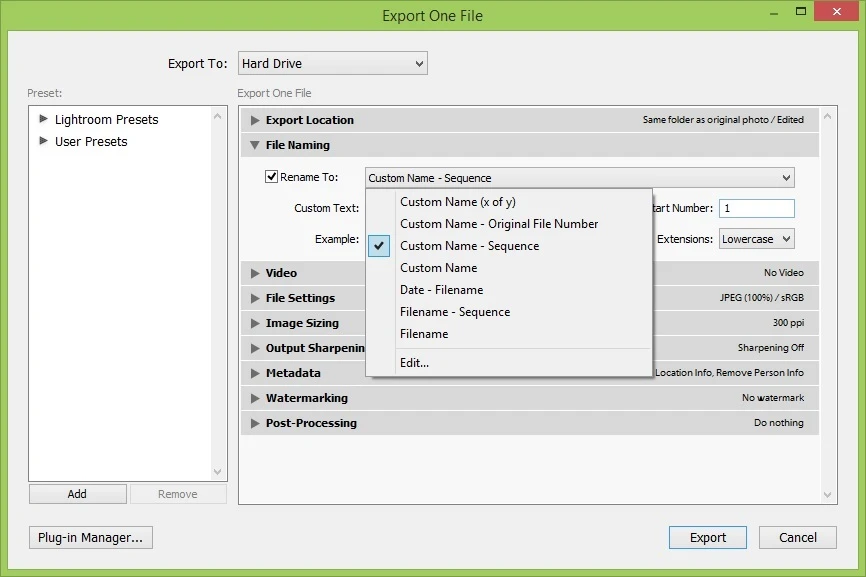Expand Lightroom Presets tree item

pyautogui.click(x=43, y=119)
